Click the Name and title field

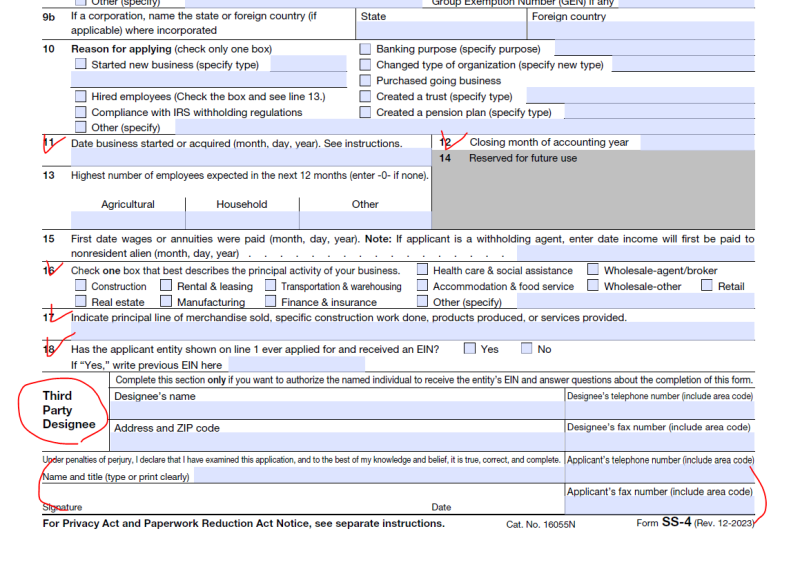(x=379, y=475)
